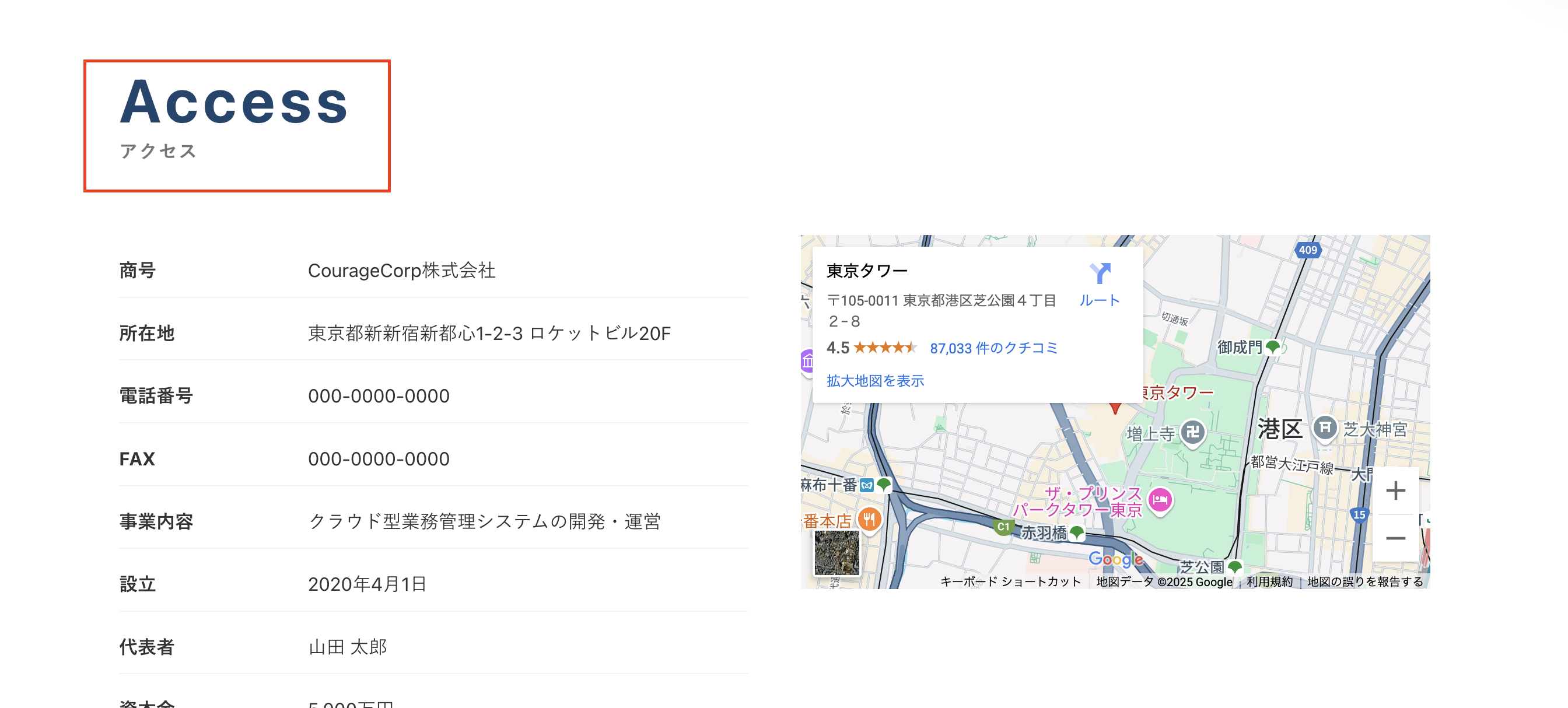The height and width of the screenshot is (708, 1568).
Task: Click the route 15 road shield
Action: click(1359, 514)
